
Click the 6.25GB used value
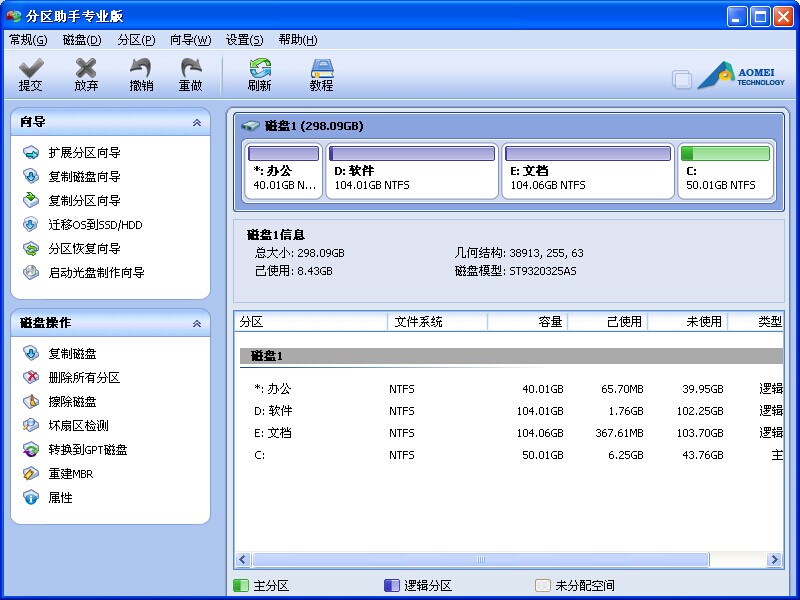[x=626, y=455]
